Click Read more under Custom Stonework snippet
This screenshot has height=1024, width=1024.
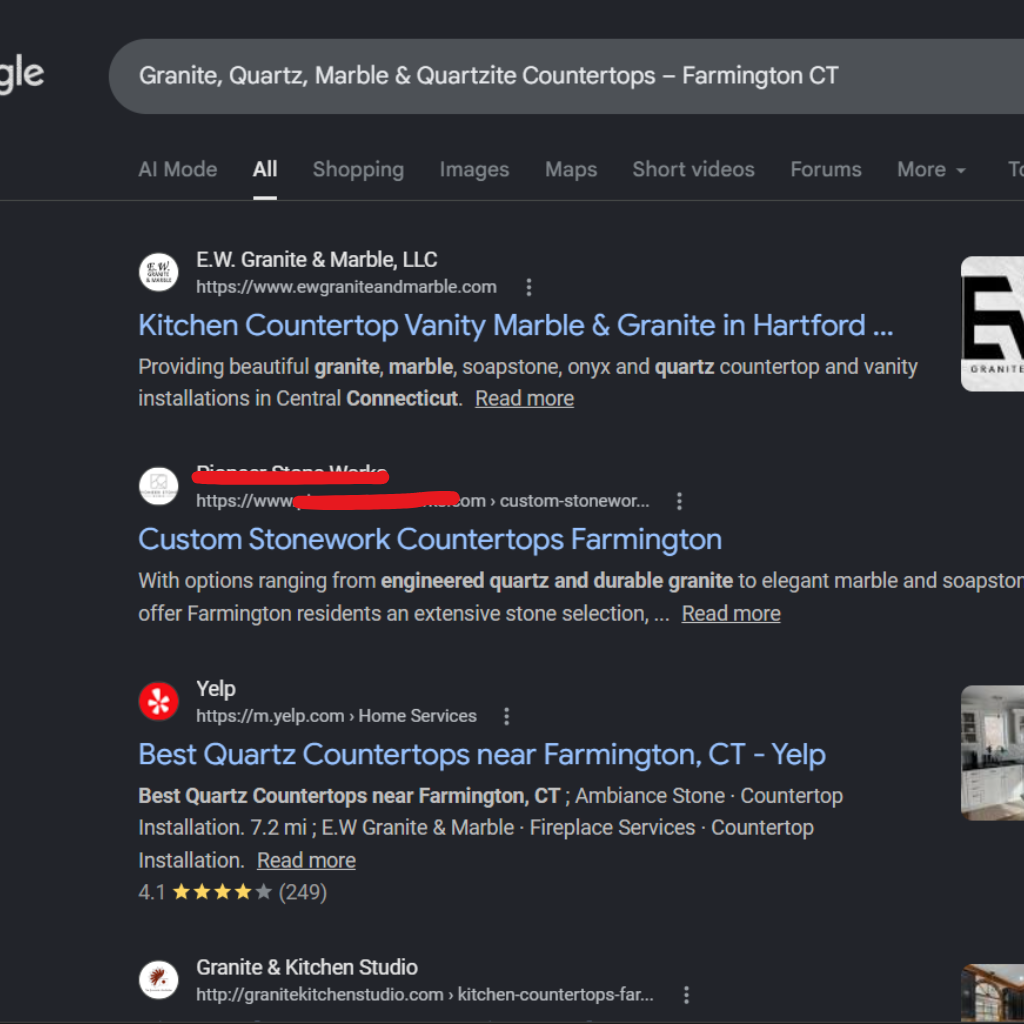[x=731, y=613]
